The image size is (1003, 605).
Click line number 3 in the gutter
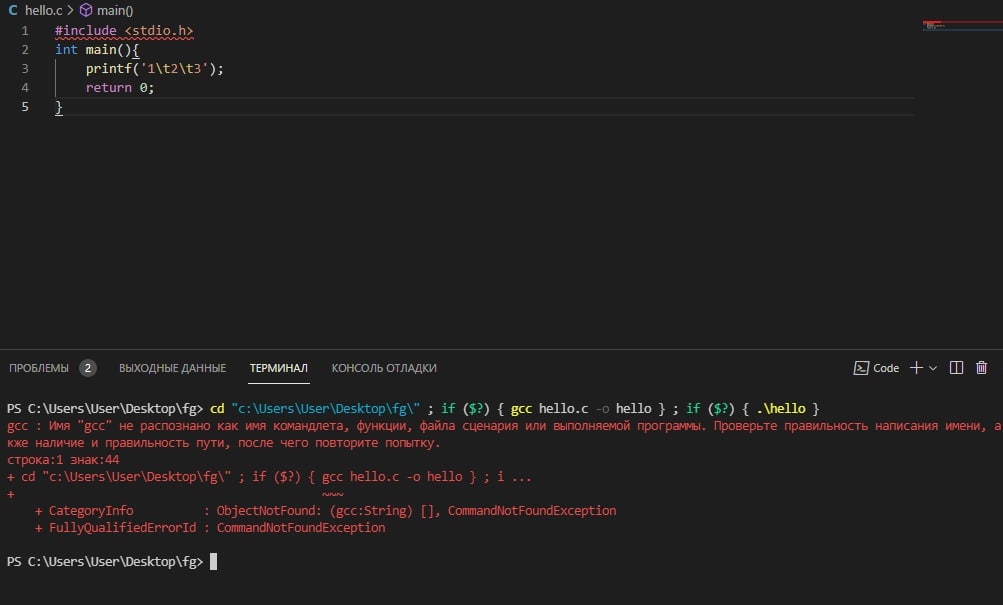[x=25, y=68]
